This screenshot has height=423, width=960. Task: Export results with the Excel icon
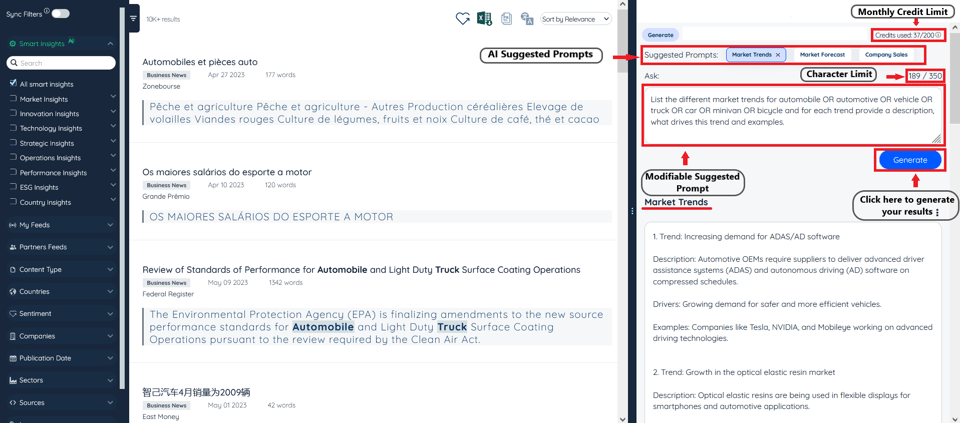tap(484, 19)
